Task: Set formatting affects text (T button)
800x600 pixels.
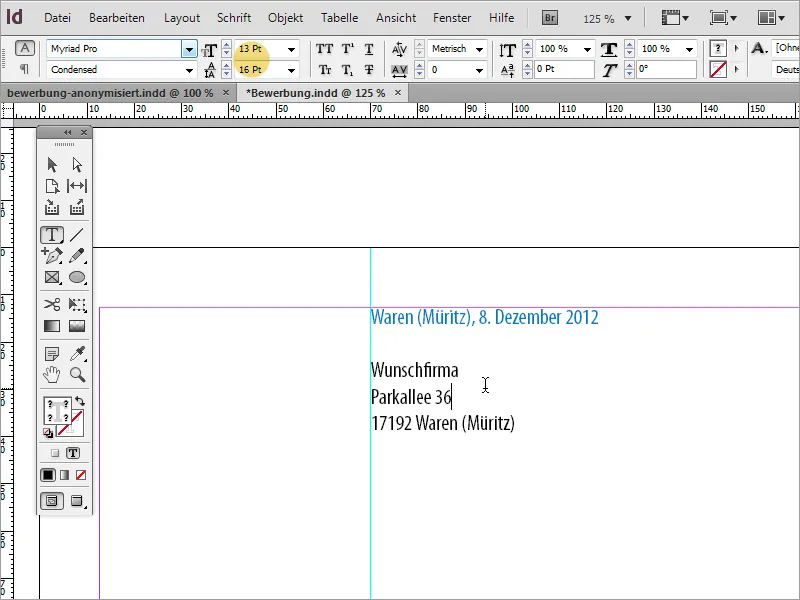Action: [x=73, y=453]
